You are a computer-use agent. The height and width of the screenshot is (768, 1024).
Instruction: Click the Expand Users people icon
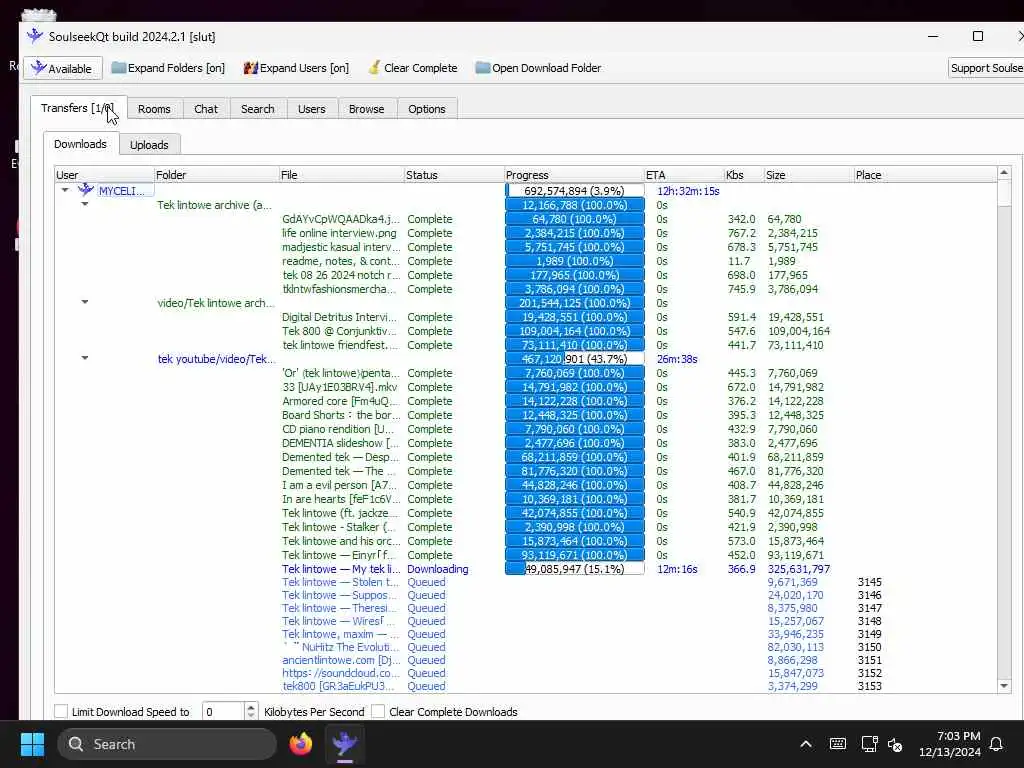(251, 68)
